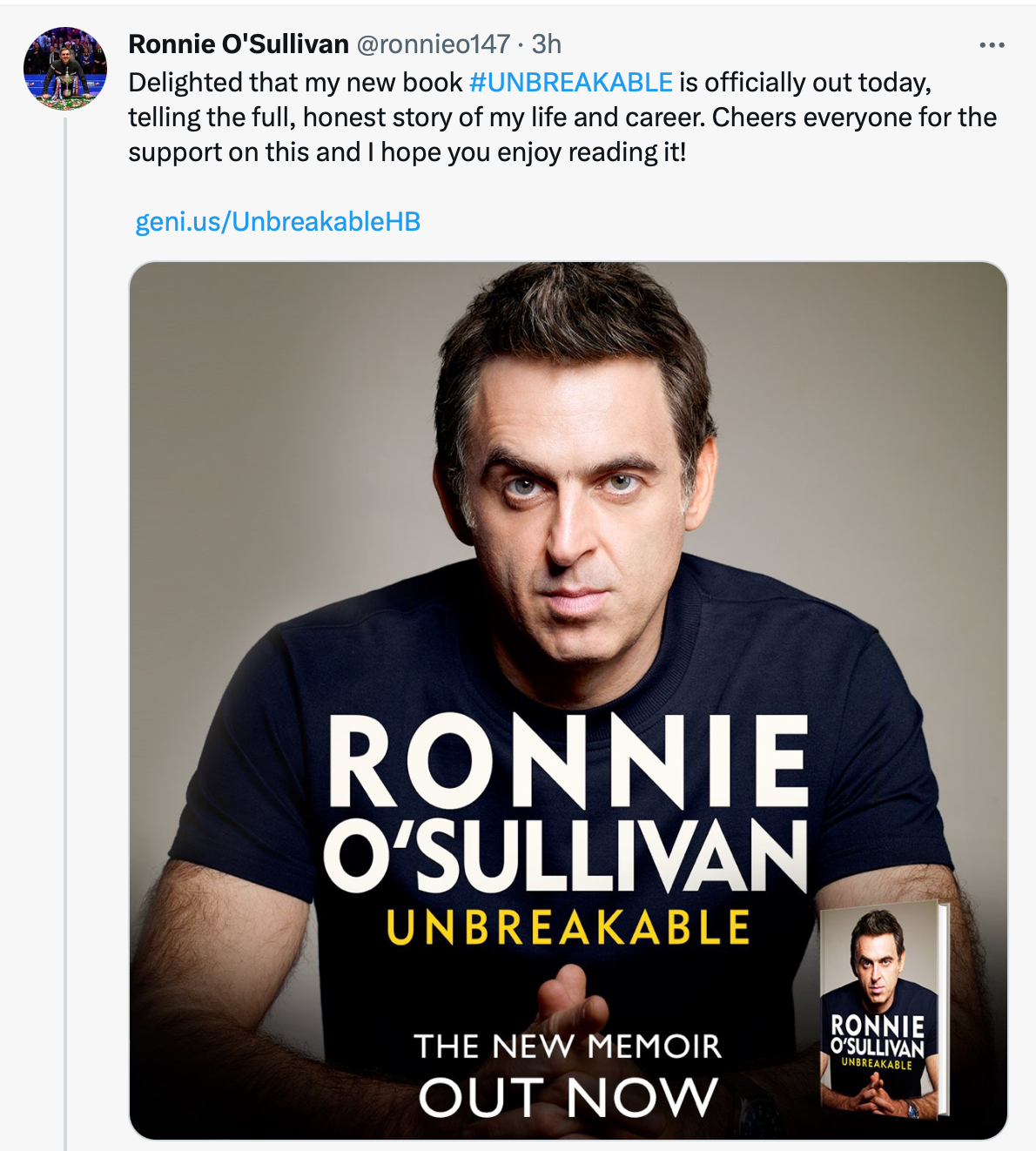Click the tweet line starting "Delighted that my new"
This screenshot has height=1151, width=1036.
coord(296,83)
